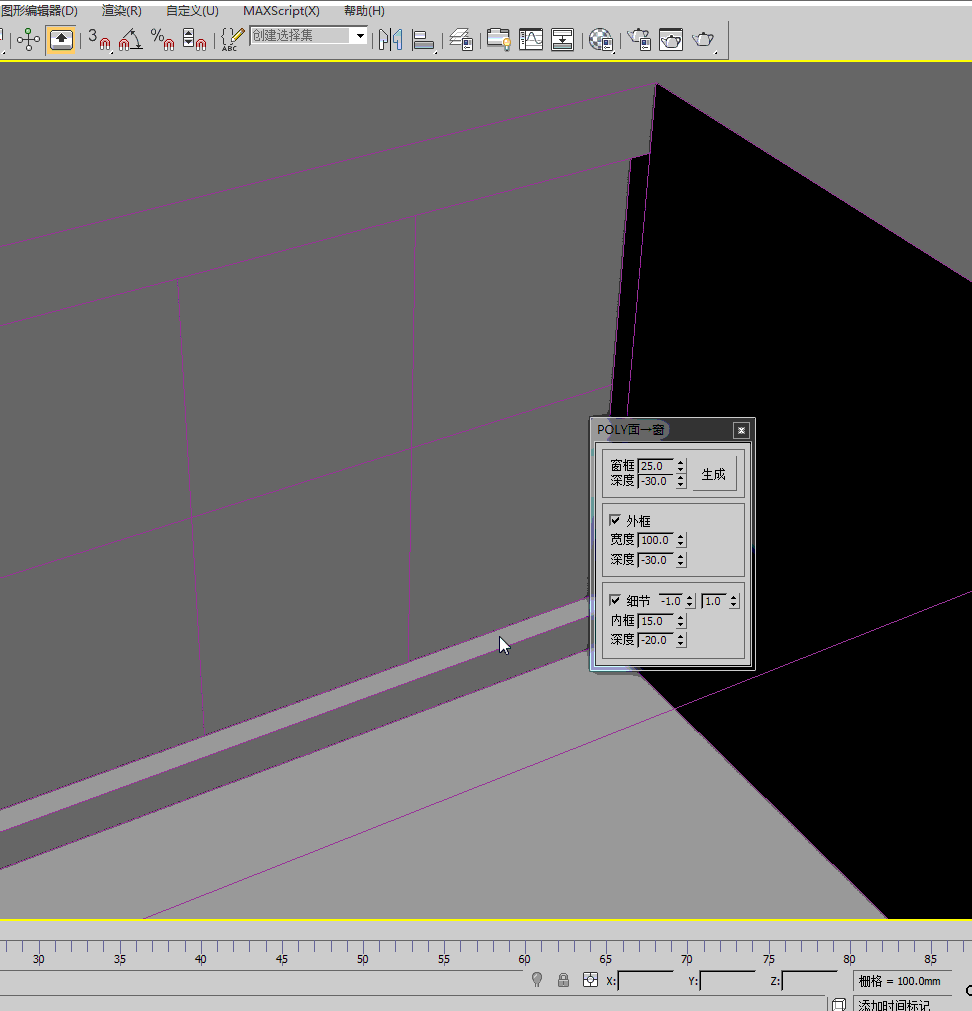Click the spinner beside 细节 -1.0 value
The image size is (972, 1011).
coord(690,601)
